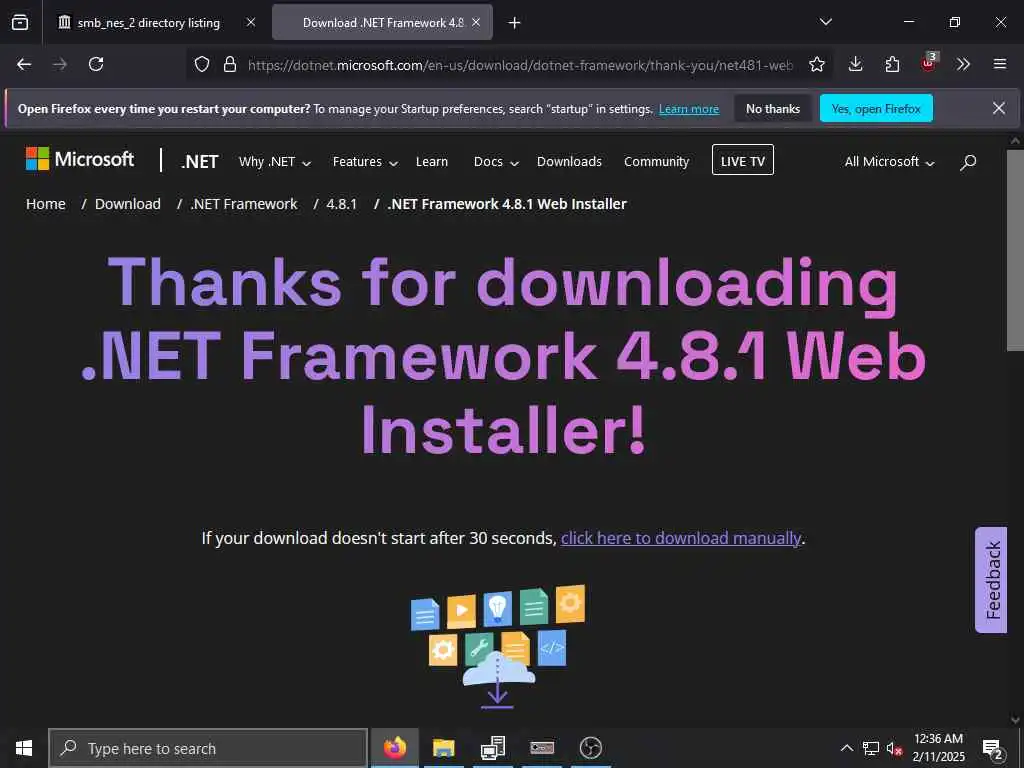Select the Download .NET Framework 4.8 tab

coord(382,22)
